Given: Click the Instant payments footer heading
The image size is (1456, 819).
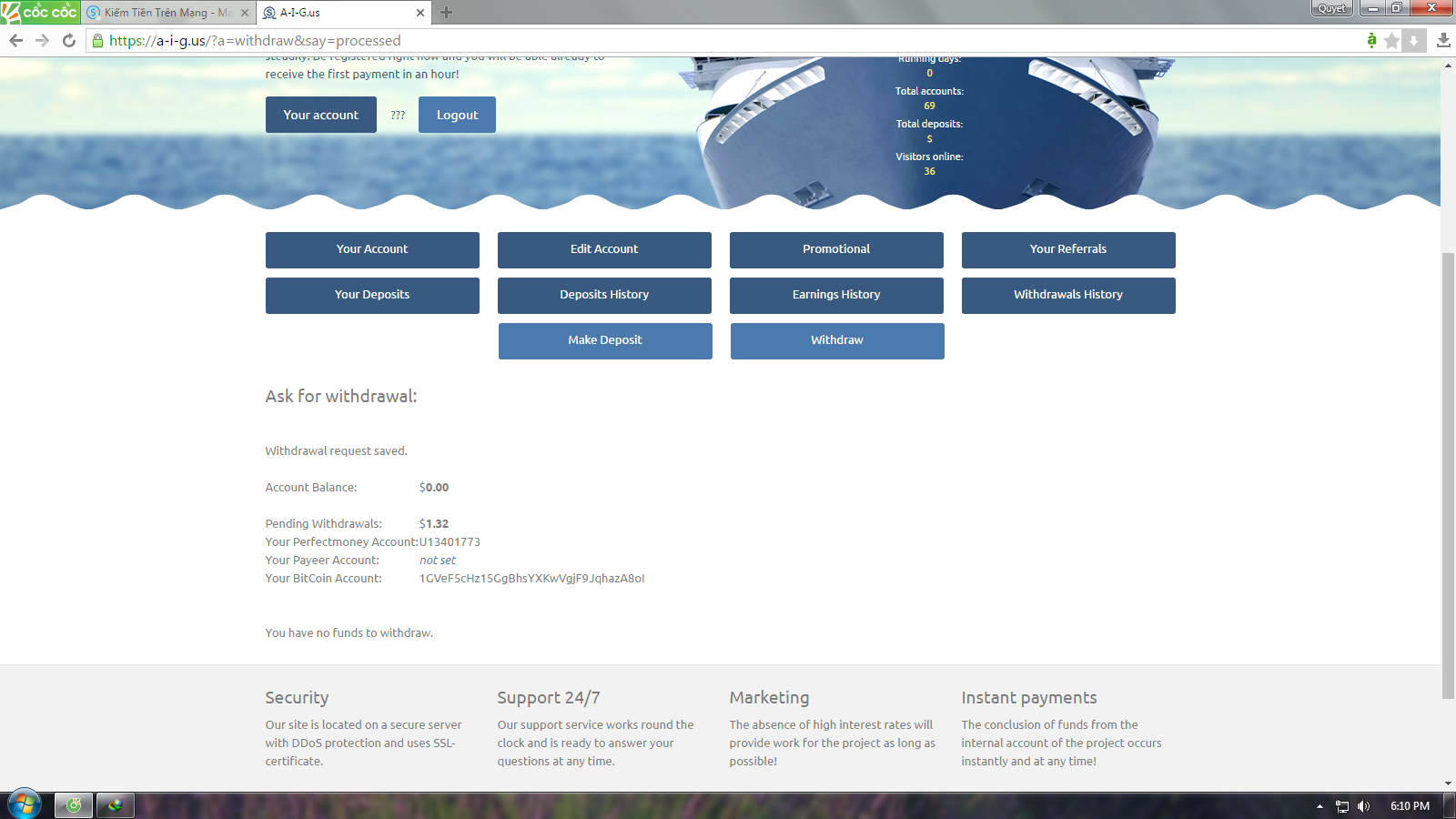Looking at the screenshot, I should [x=1029, y=697].
